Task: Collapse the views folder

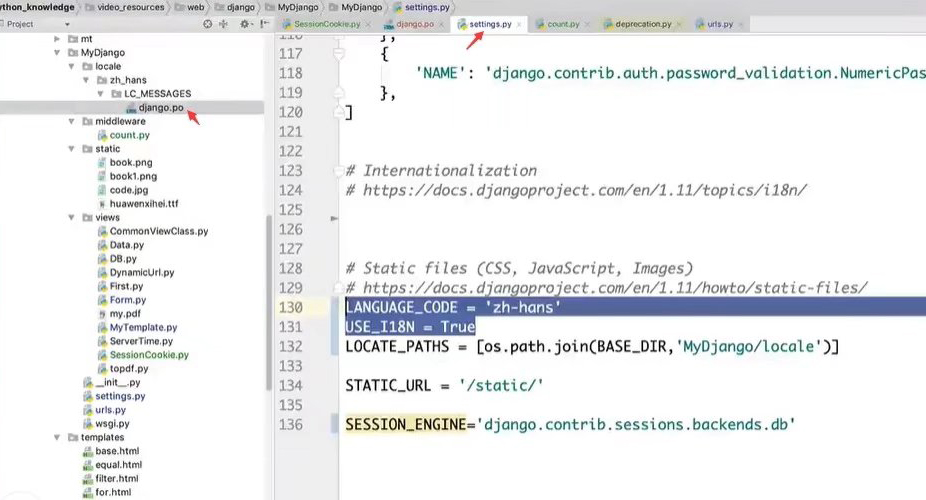Action: click(71, 217)
